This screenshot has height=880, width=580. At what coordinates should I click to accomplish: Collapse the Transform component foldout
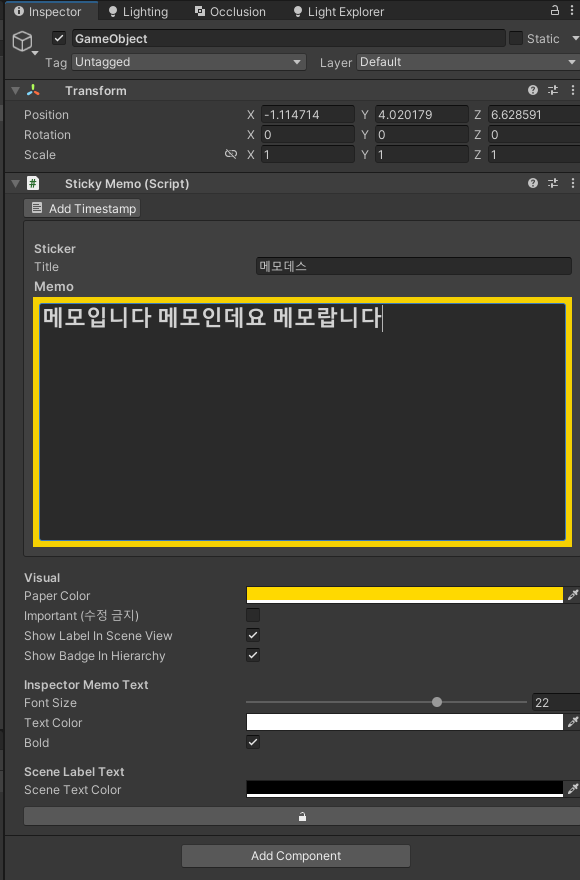[x=15, y=90]
